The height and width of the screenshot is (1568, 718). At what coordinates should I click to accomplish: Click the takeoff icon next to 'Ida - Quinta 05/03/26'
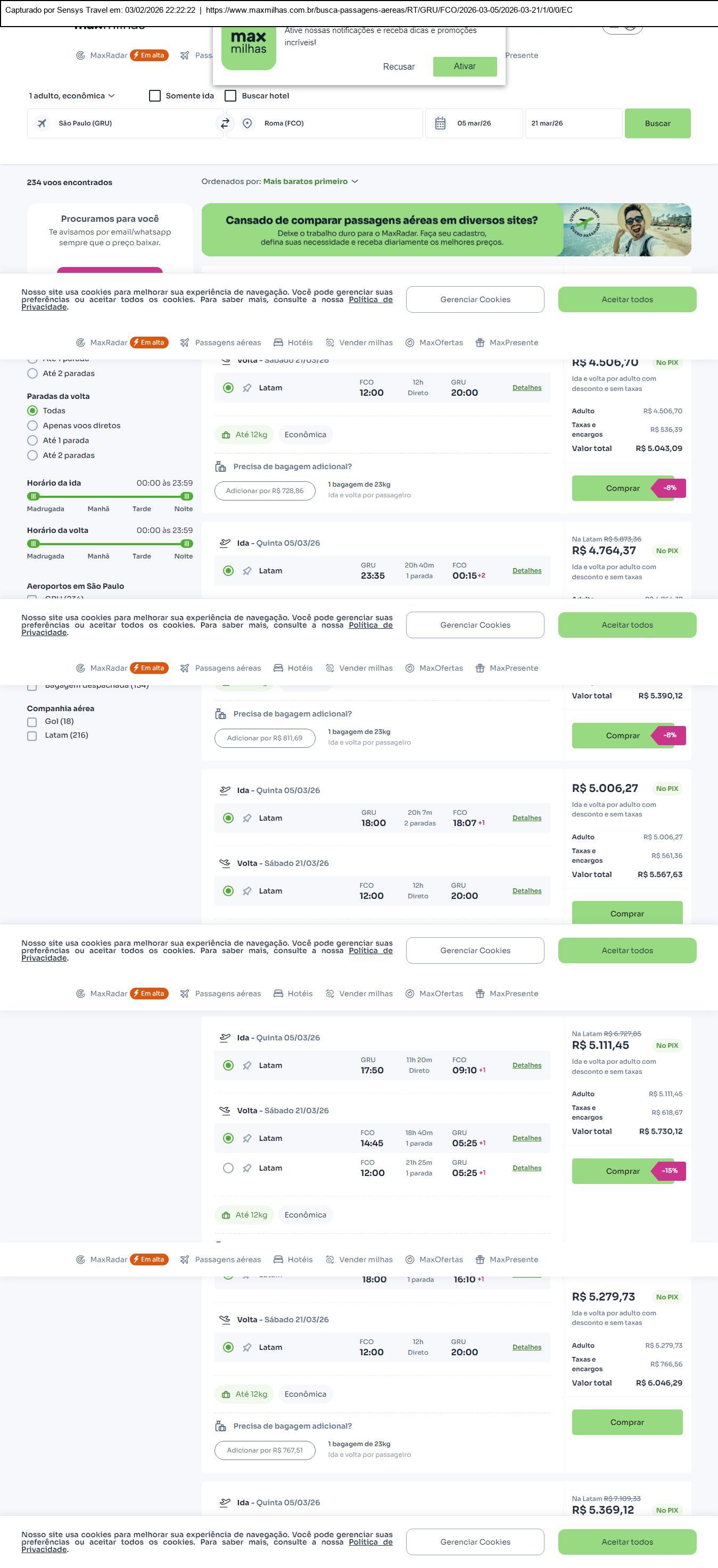(x=225, y=543)
